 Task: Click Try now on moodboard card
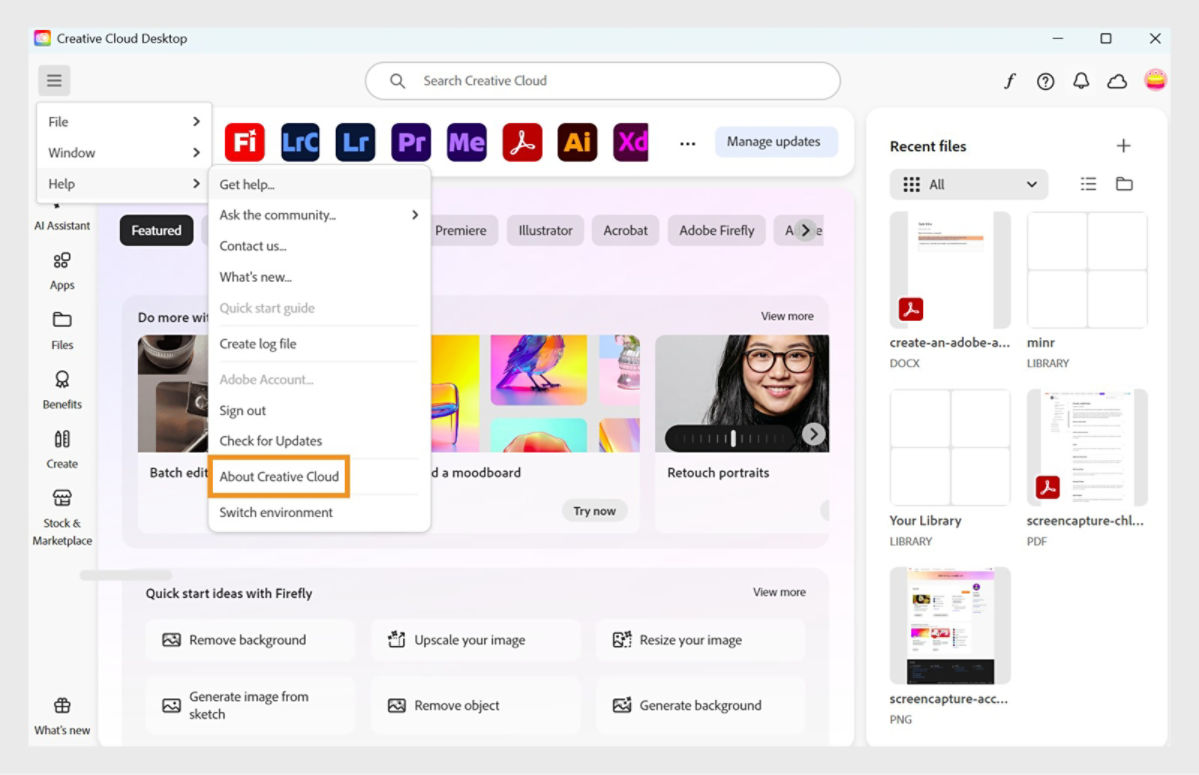595,511
